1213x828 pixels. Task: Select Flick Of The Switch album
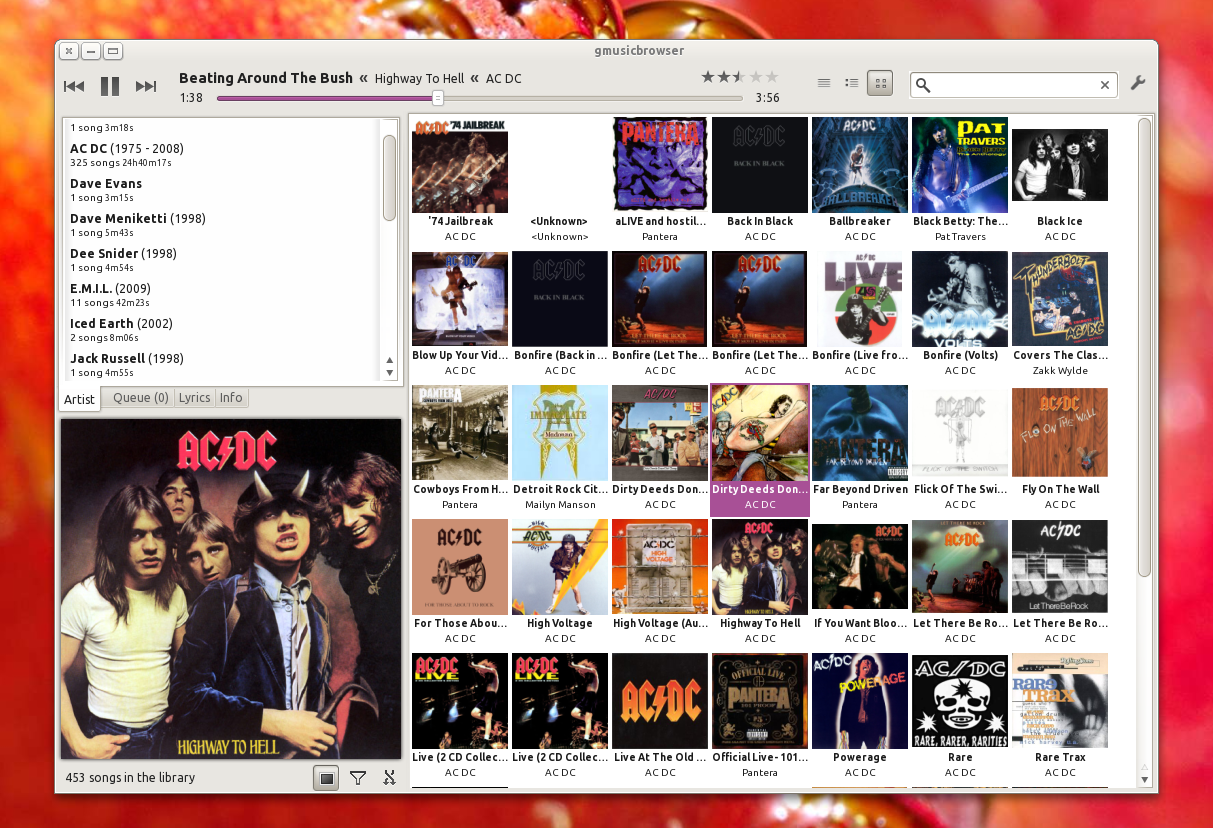pos(960,448)
